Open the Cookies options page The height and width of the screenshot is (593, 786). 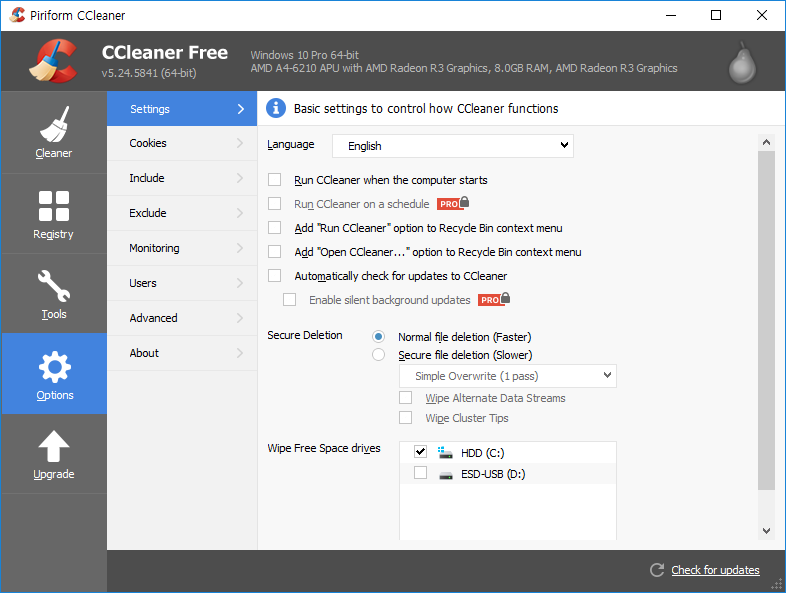(182, 143)
